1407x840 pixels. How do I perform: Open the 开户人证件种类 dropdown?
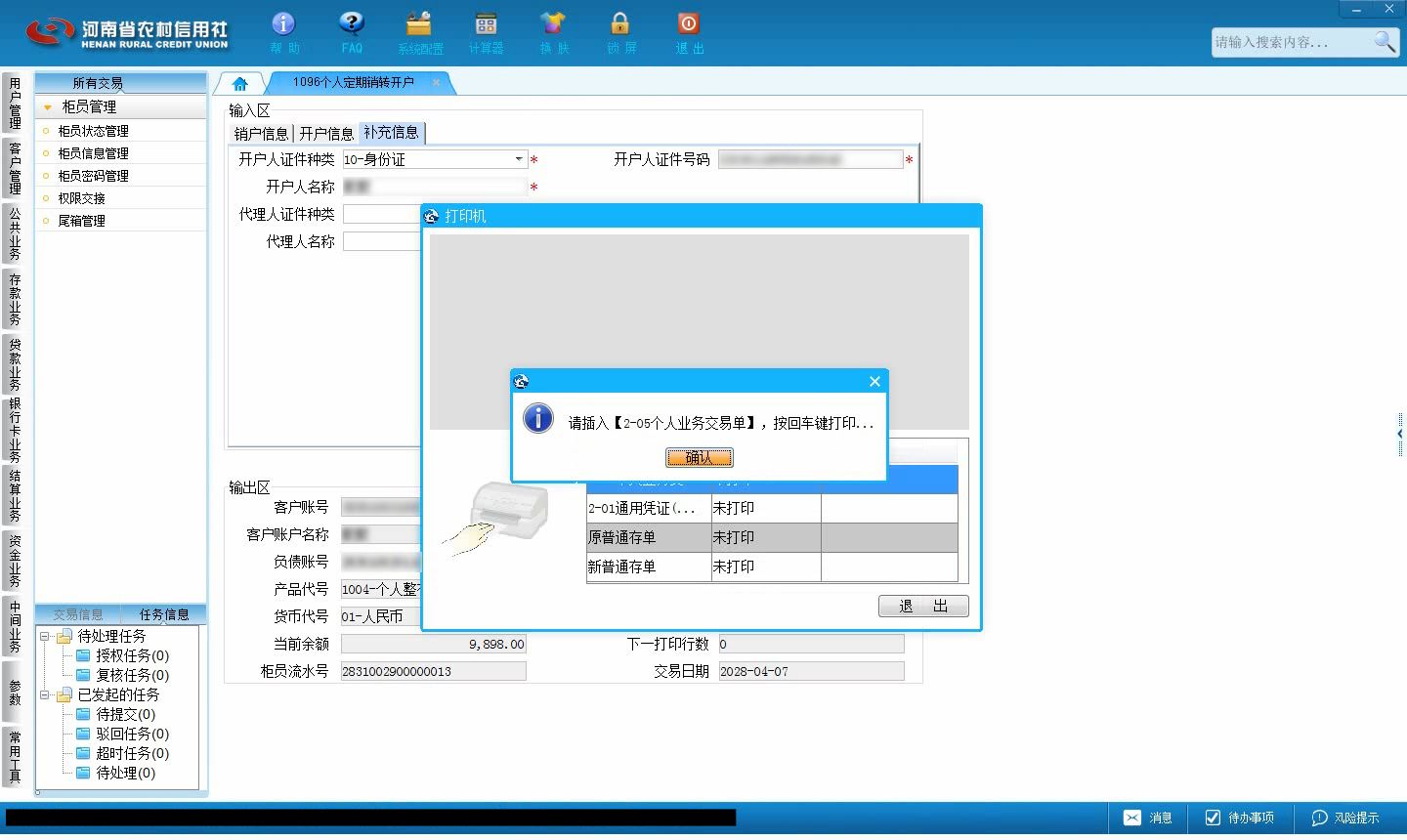pos(519,159)
